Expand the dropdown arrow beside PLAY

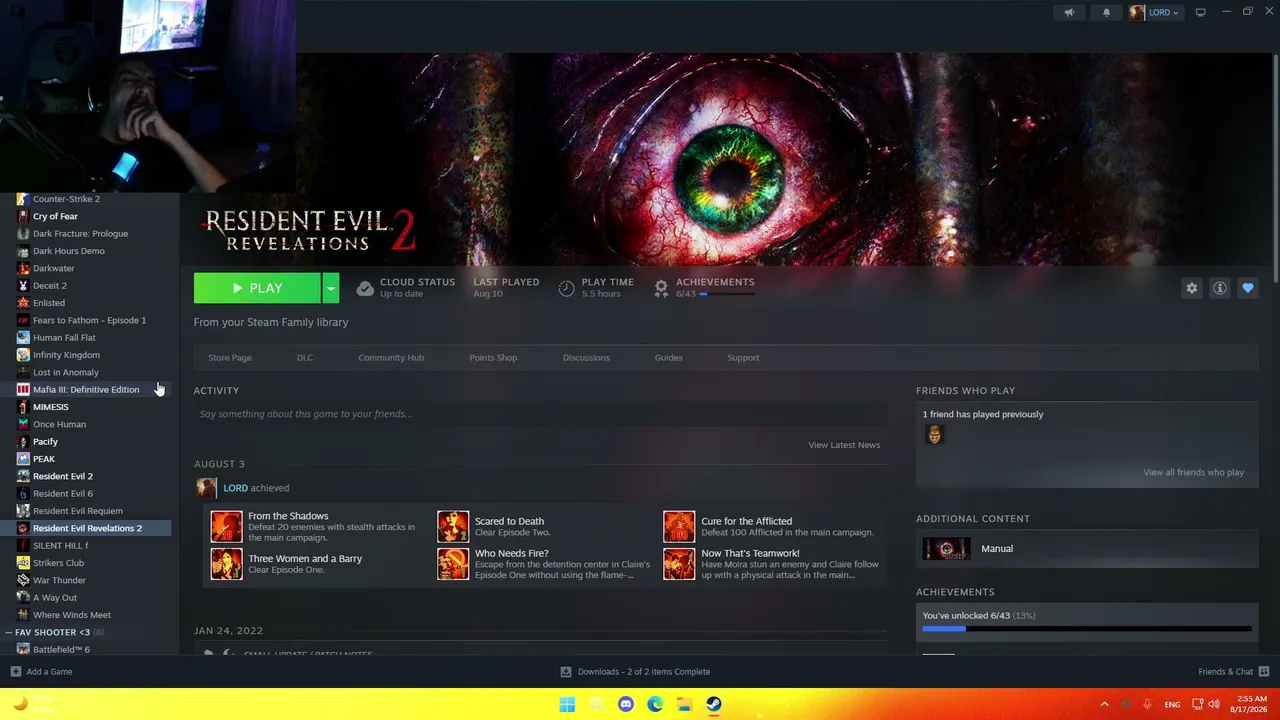330,288
